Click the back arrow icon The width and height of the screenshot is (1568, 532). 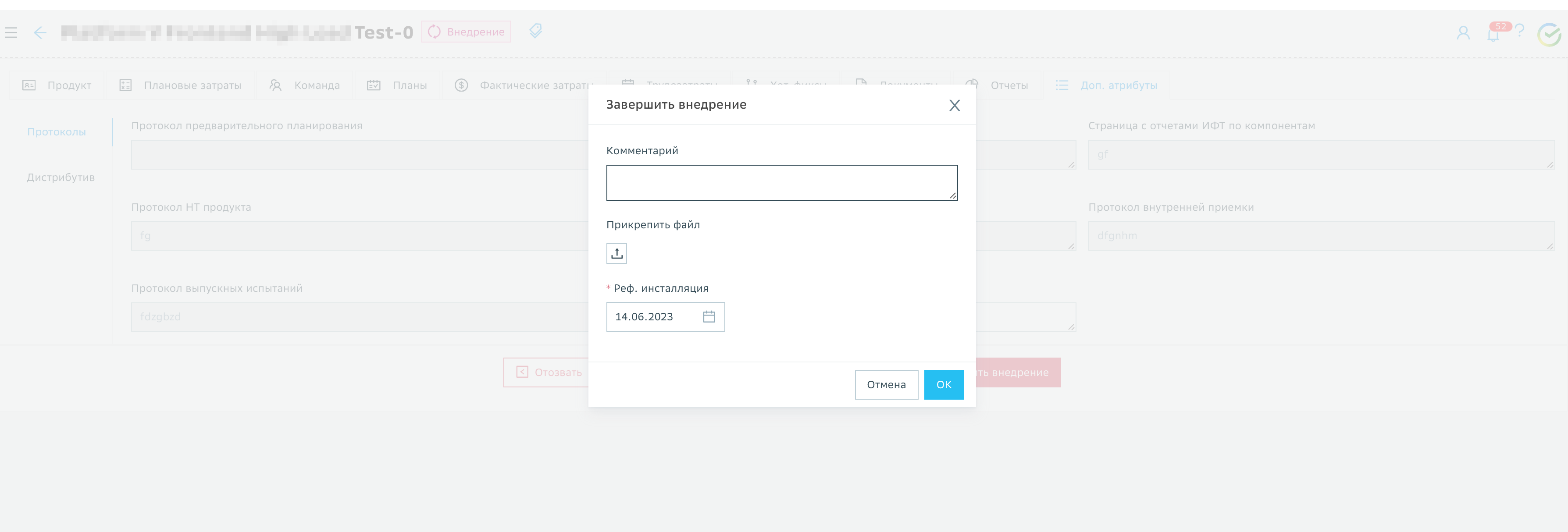coord(40,32)
